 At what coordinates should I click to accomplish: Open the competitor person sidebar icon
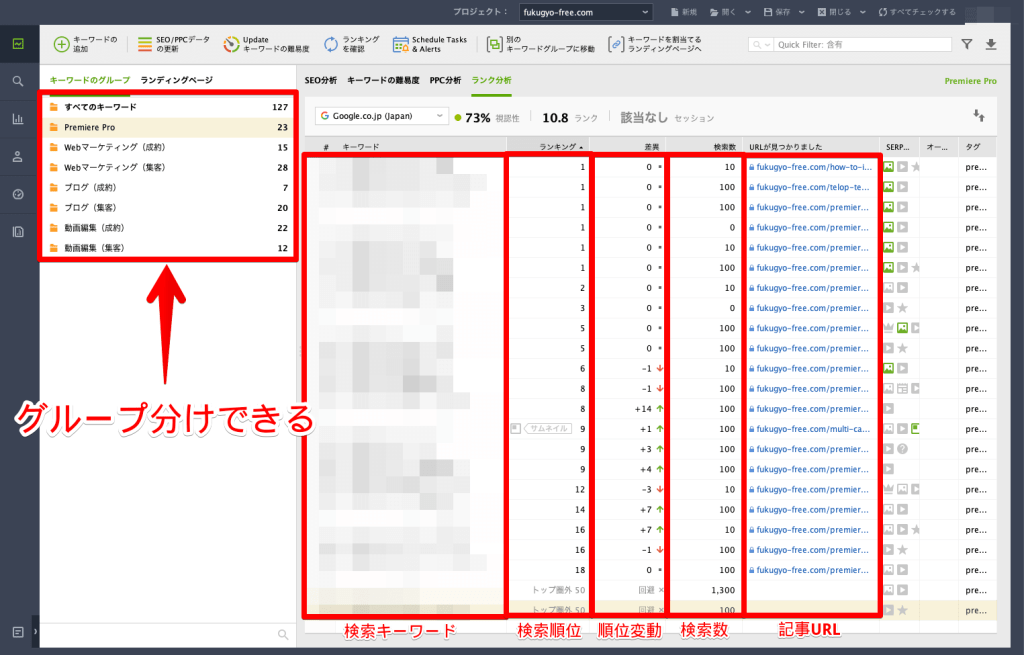tap(18, 157)
